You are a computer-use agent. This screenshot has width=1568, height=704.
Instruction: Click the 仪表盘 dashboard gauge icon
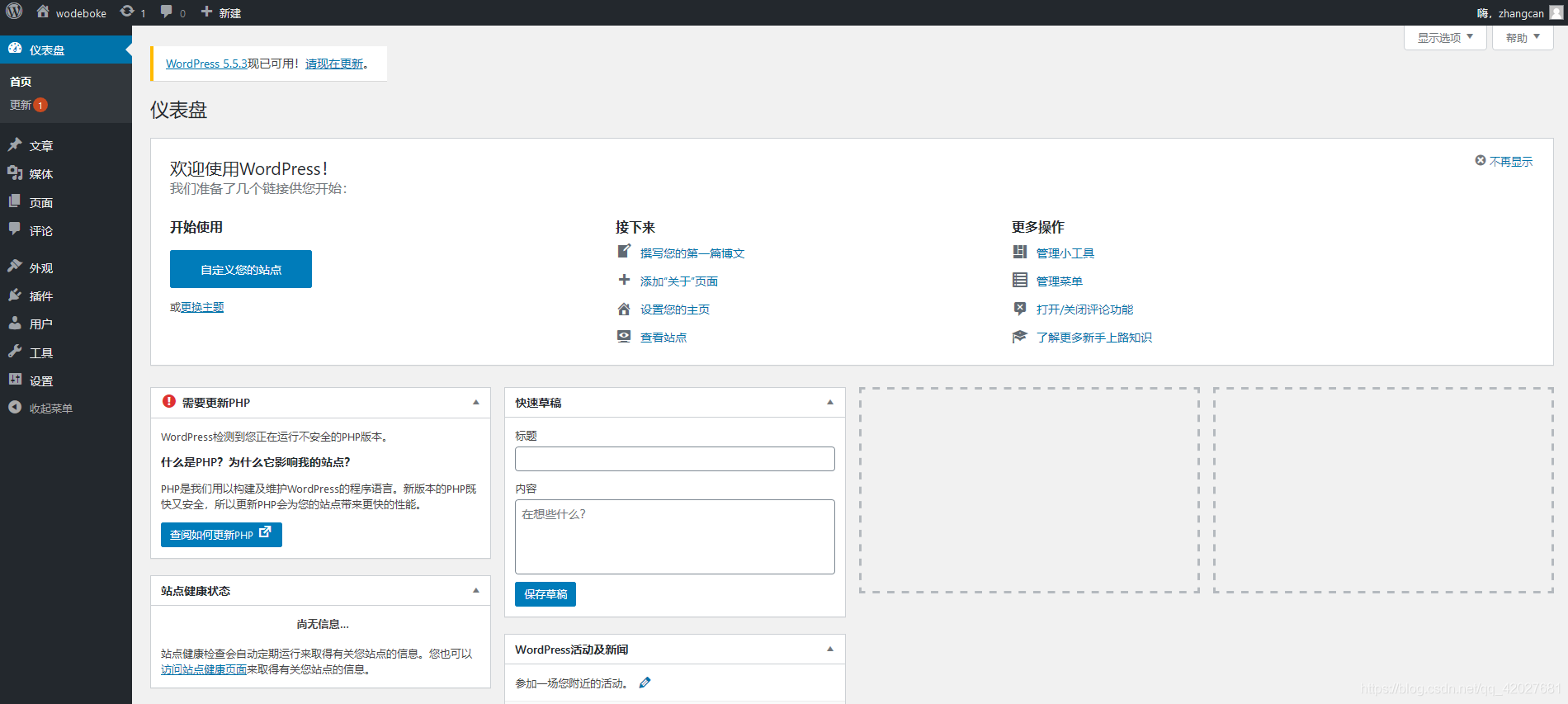[15, 49]
